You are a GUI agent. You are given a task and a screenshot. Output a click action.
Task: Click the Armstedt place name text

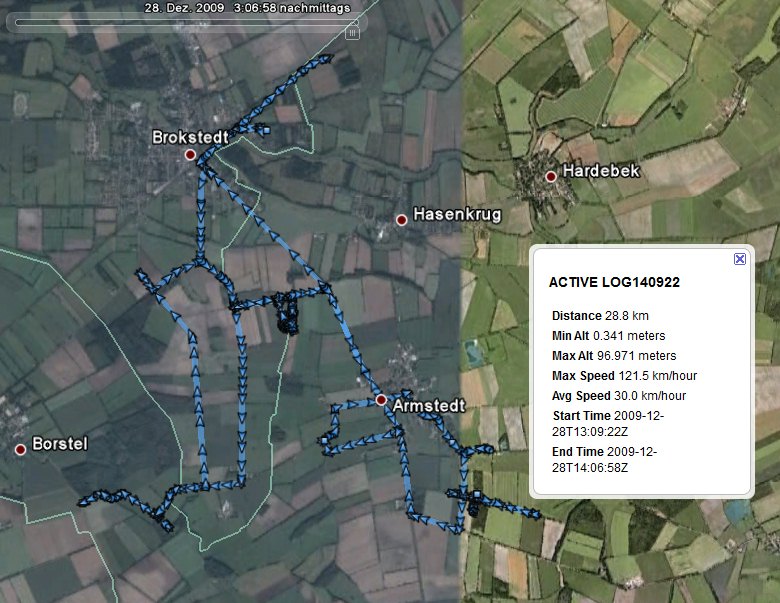[427, 407]
